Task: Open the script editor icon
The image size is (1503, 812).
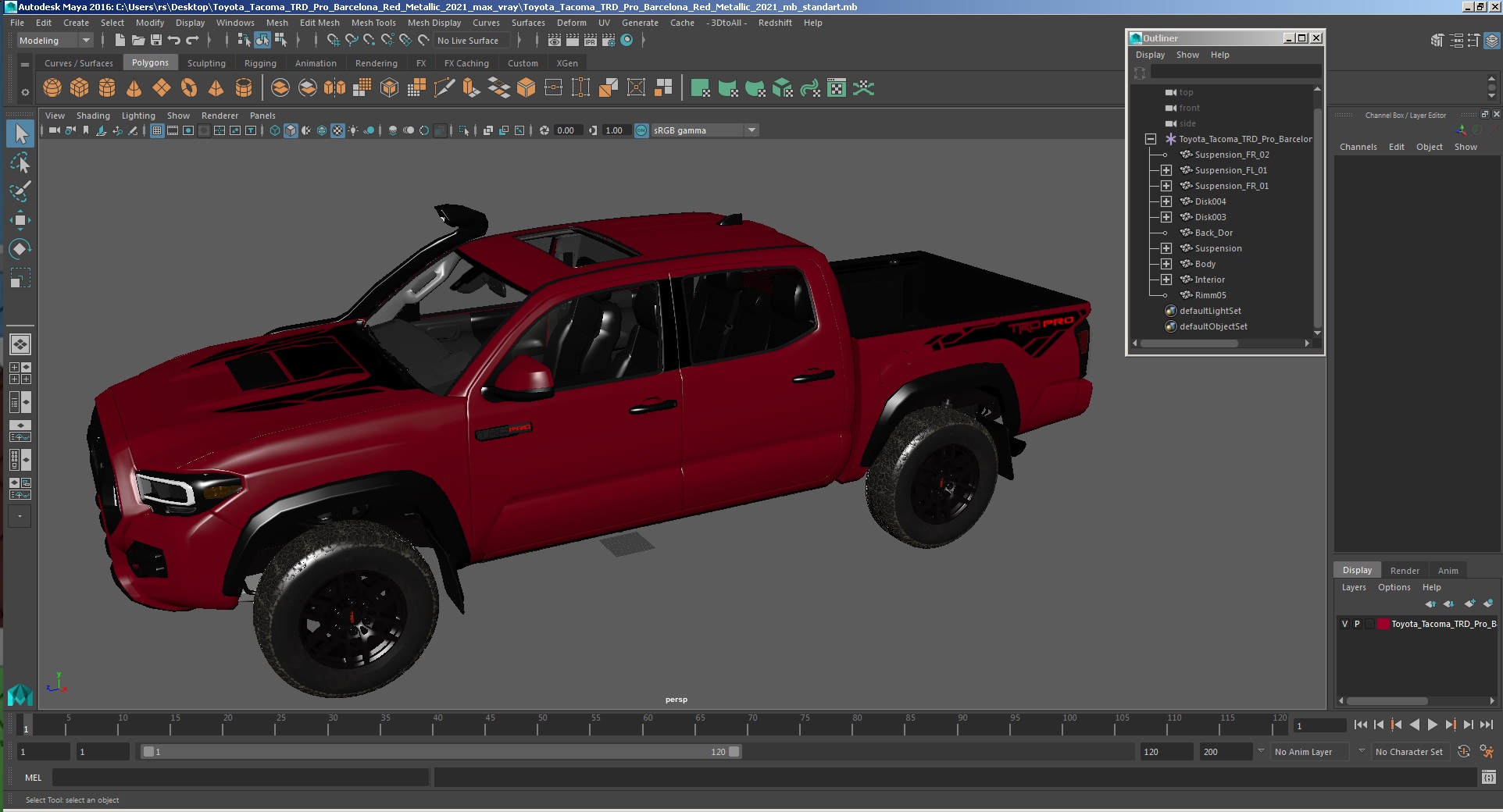Action: click(x=1488, y=778)
